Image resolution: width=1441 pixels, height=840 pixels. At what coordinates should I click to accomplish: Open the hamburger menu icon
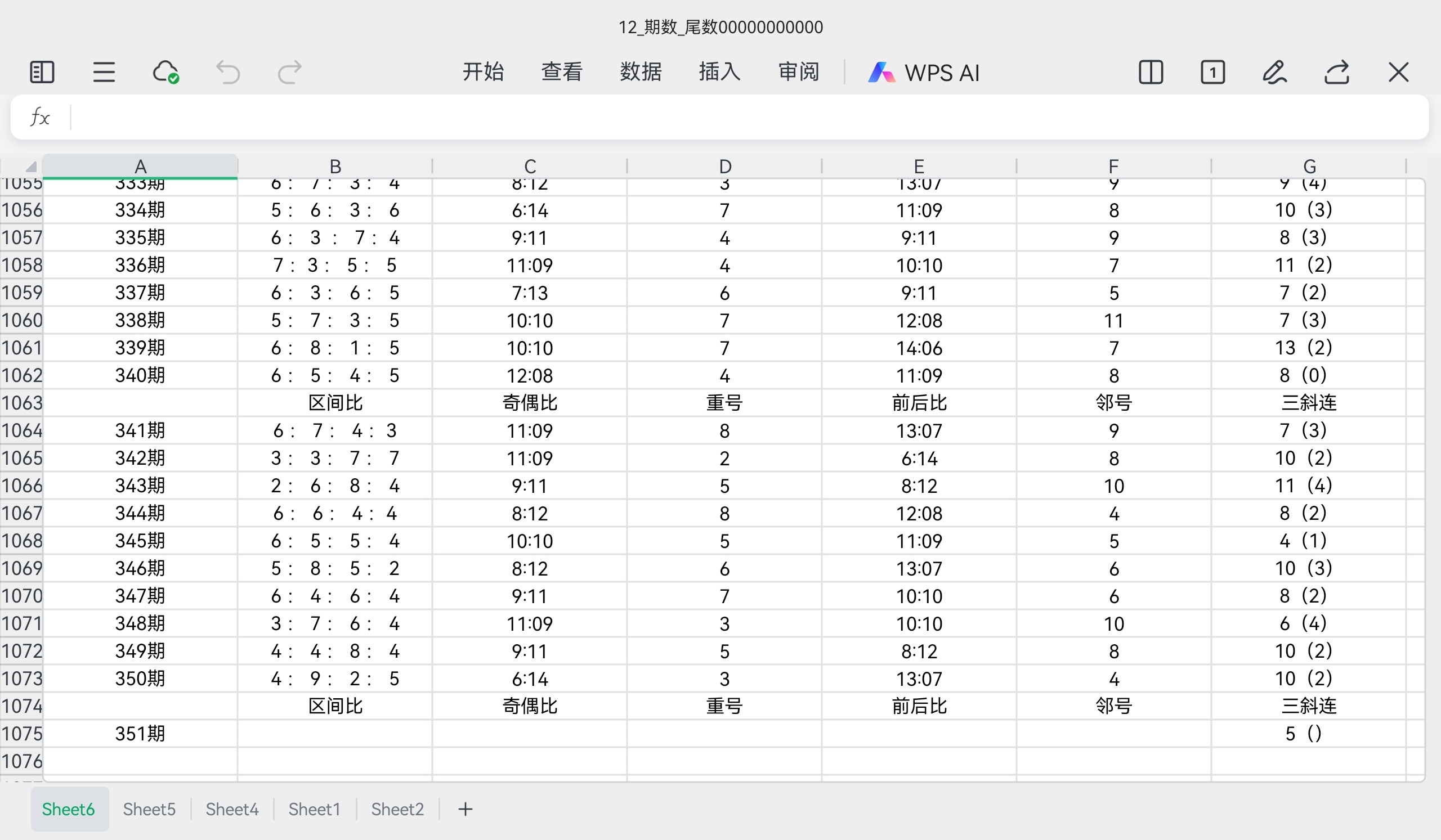[104, 73]
